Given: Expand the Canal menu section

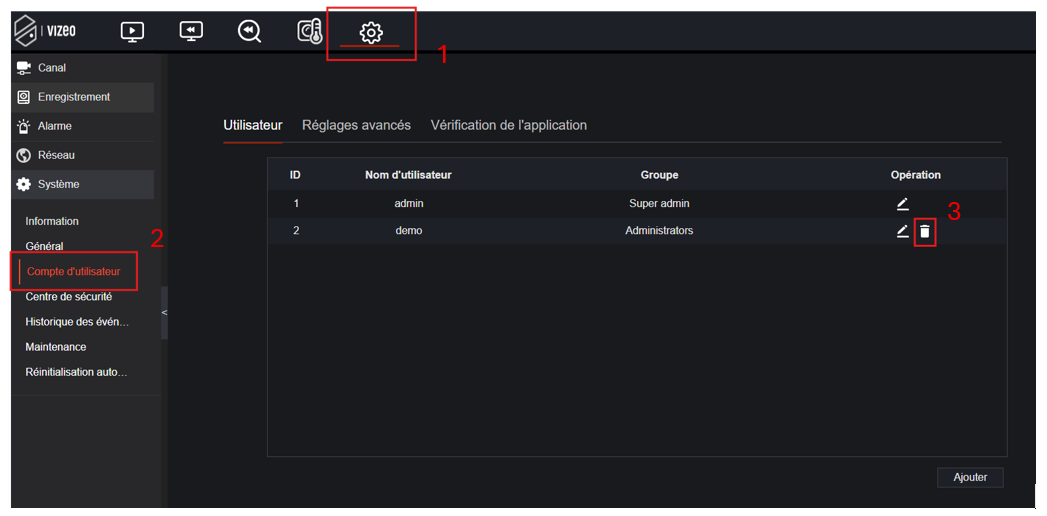Looking at the screenshot, I should point(52,68).
